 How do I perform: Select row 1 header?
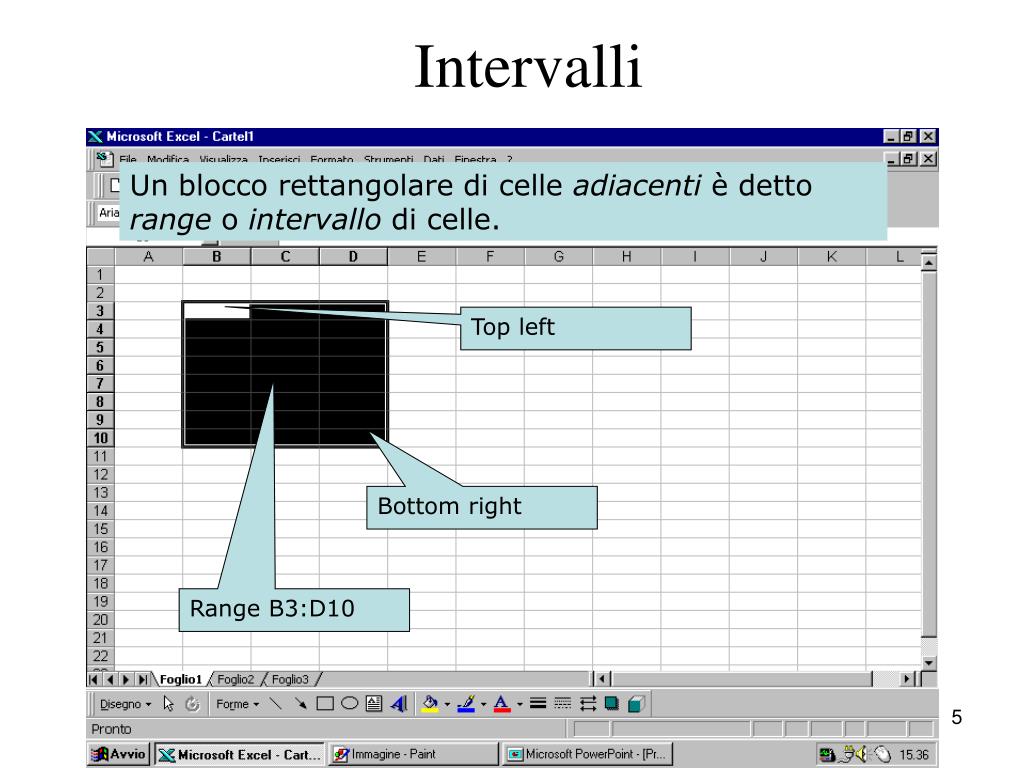101,275
